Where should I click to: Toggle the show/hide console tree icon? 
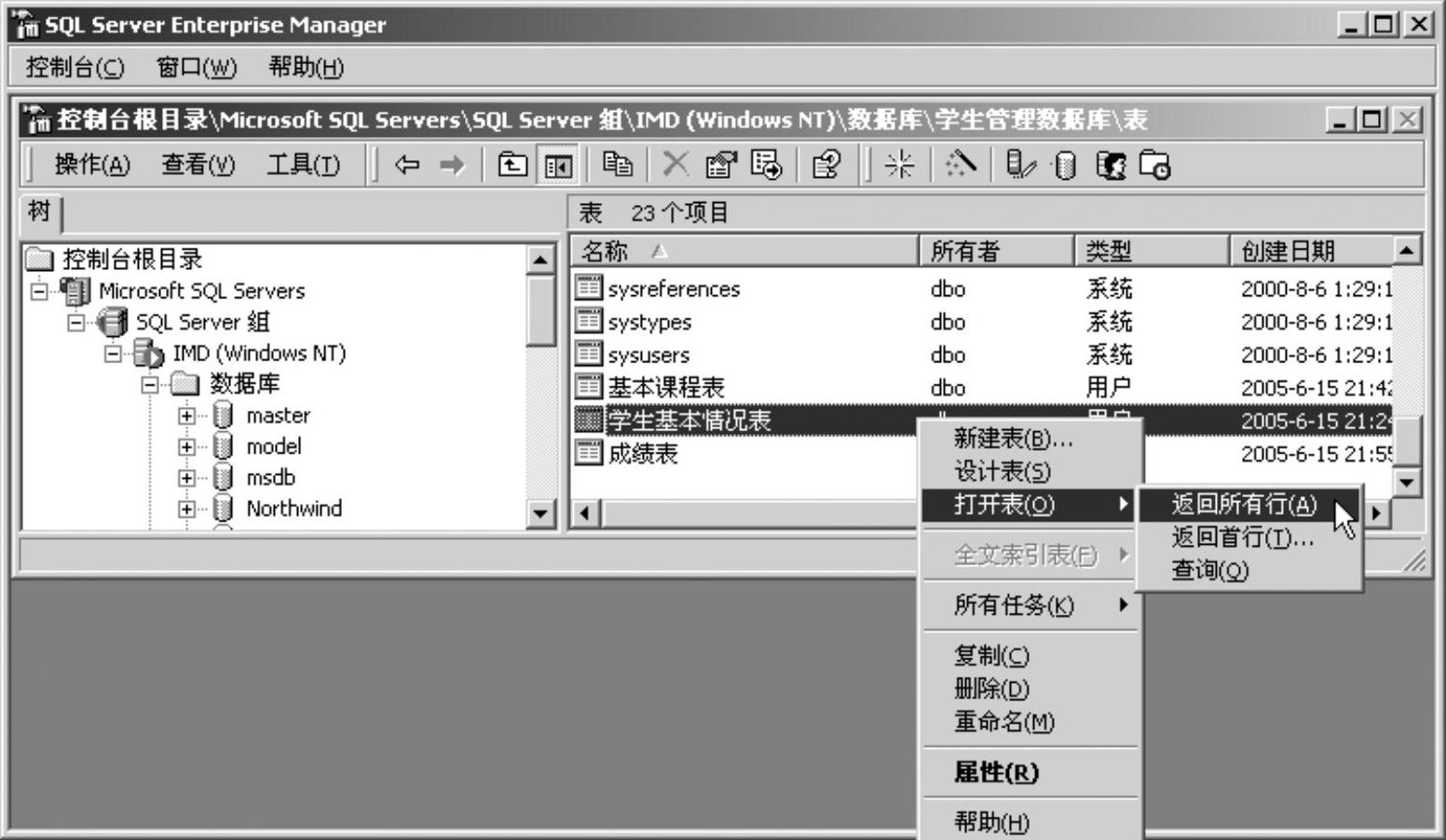click(557, 166)
